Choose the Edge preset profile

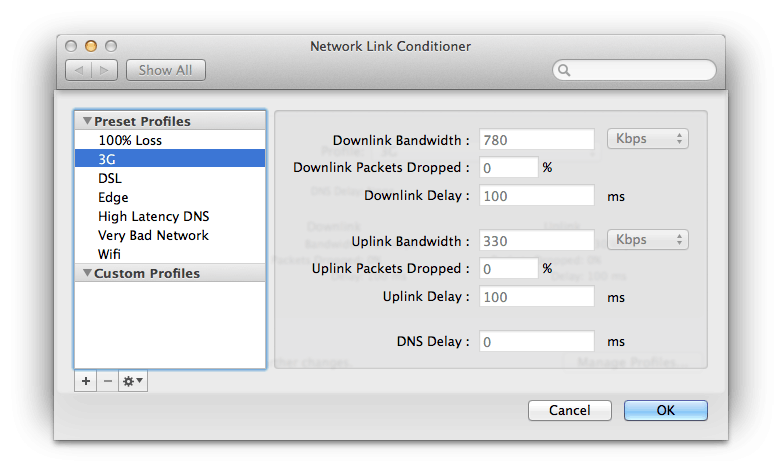coord(113,198)
